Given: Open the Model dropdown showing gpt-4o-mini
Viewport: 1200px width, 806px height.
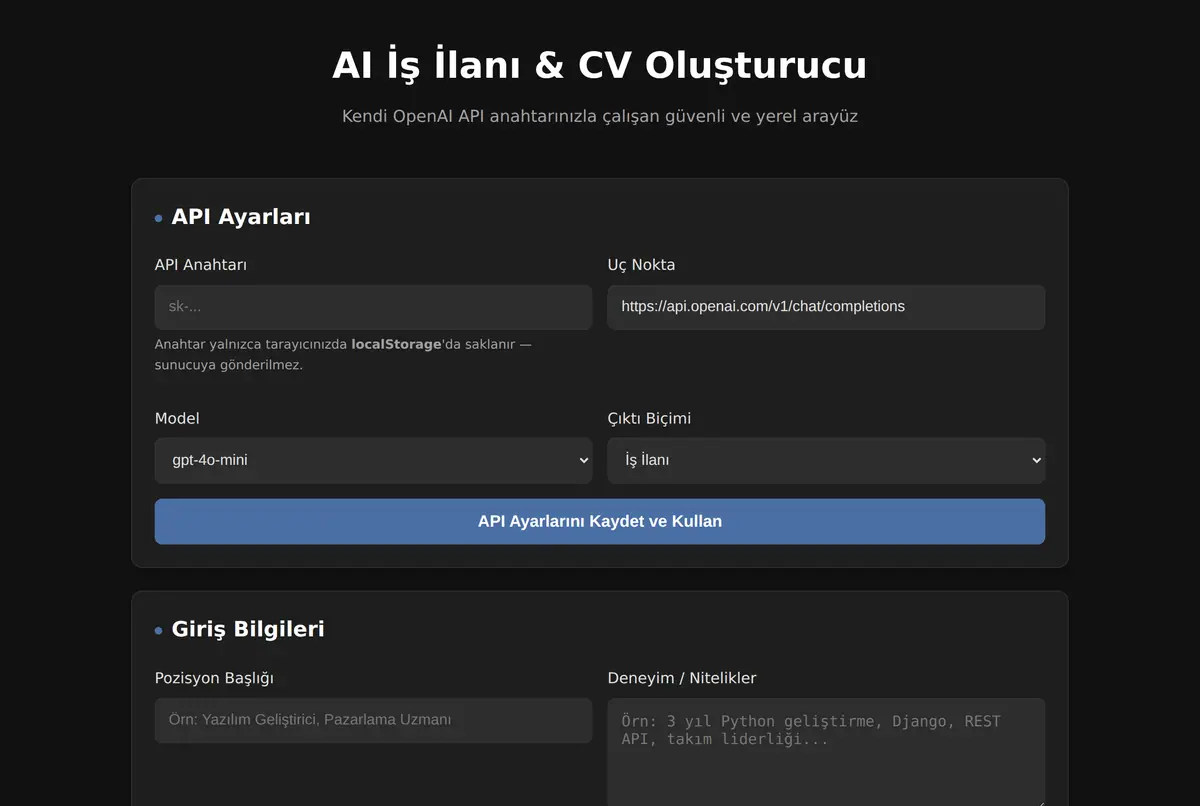Looking at the screenshot, I should point(373,460).
